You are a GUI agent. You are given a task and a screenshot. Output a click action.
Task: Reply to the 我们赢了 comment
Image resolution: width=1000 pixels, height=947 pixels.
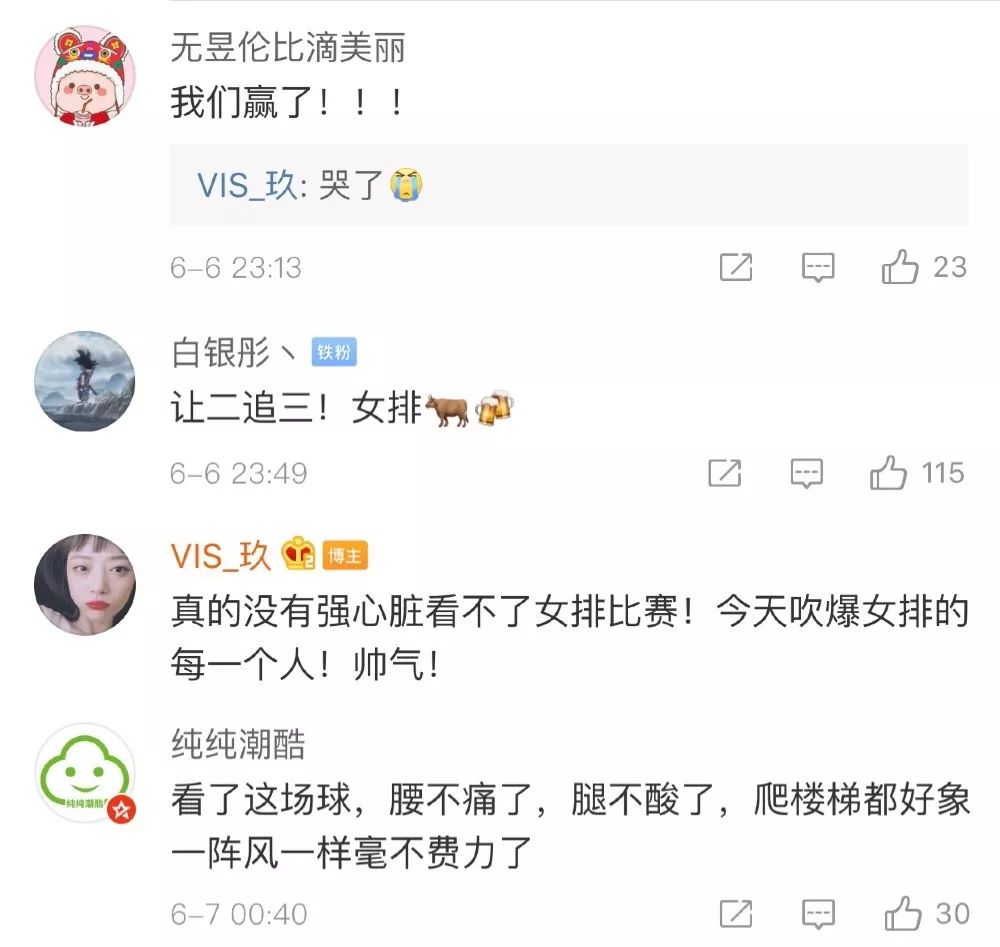click(x=818, y=267)
